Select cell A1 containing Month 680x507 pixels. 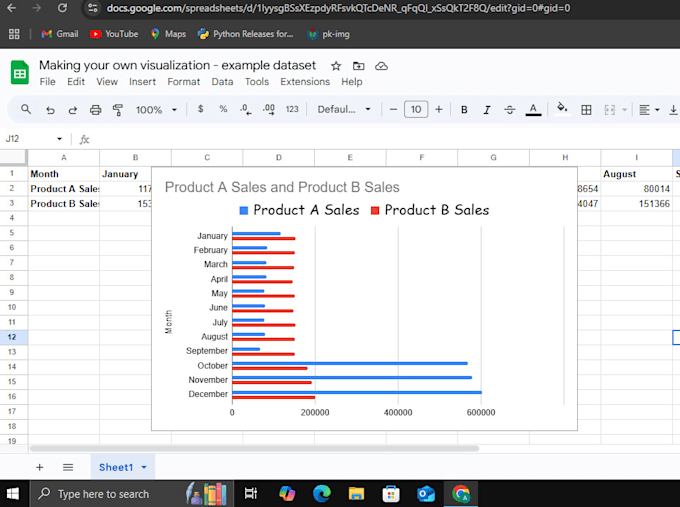pyautogui.click(x=64, y=174)
